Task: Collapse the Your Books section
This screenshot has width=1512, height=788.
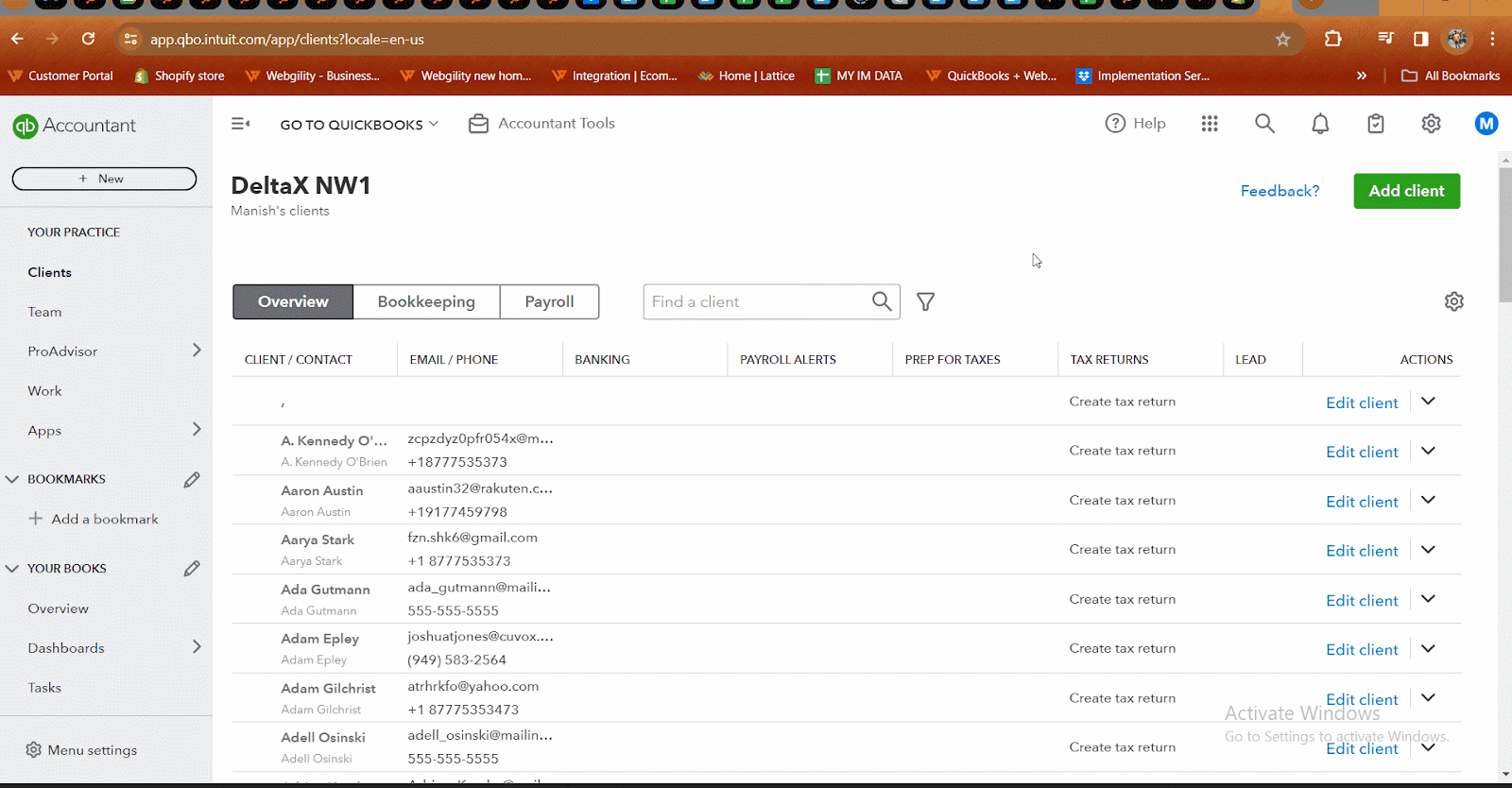Action: tap(12, 569)
